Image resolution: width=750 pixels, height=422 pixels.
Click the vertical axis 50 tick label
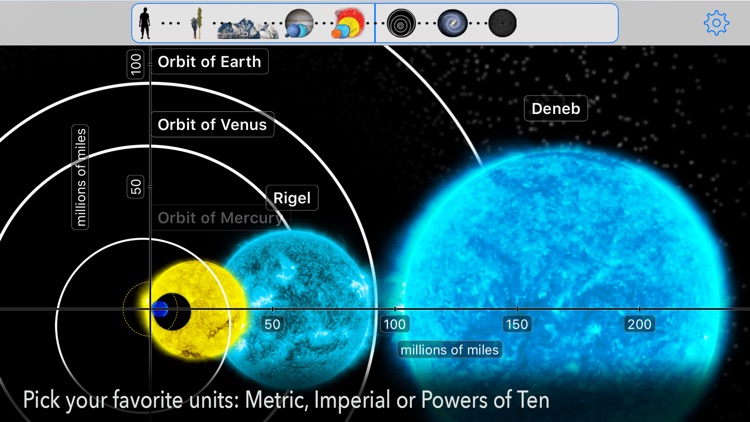click(136, 187)
